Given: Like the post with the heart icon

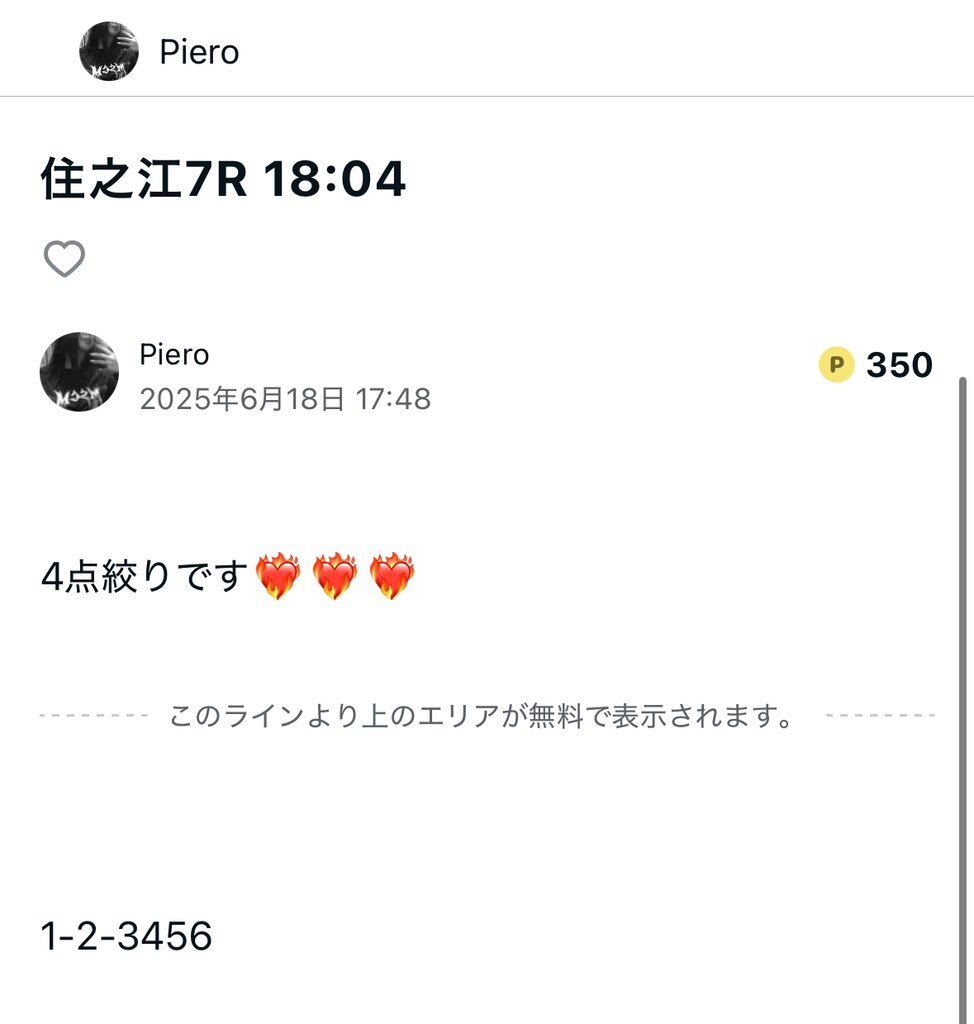Looking at the screenshot, I should click(x=64, y=260).
